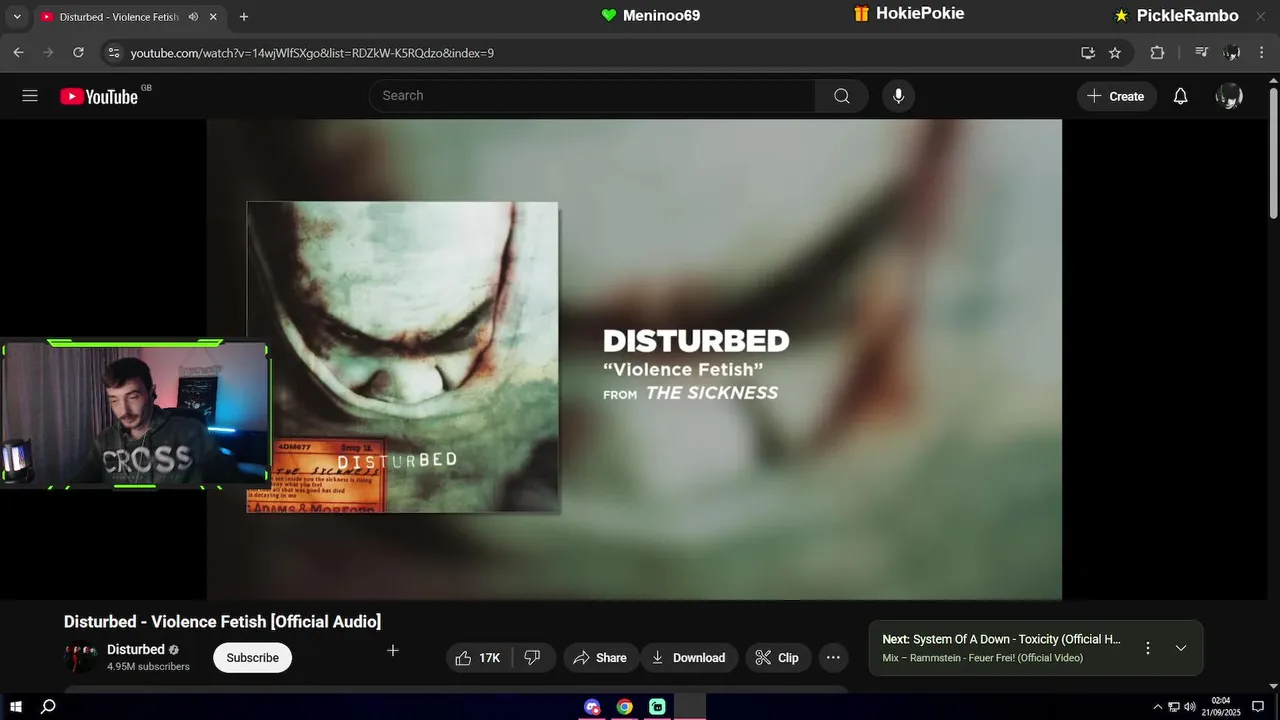The width and height of the screenshot is (1280, 720).
Task: Like the video with thumbs up
Action: pyautogui.click(x=478, y=657)
